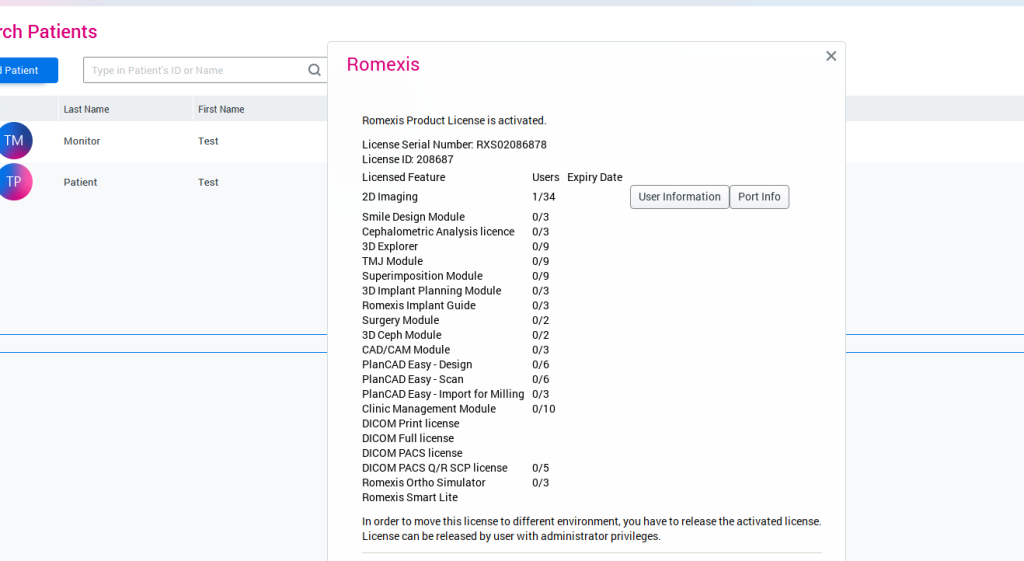Open Port Info for 2D Imaging
The height and width of the screenshot is (561, 1024).
click(x=759, y=197)
